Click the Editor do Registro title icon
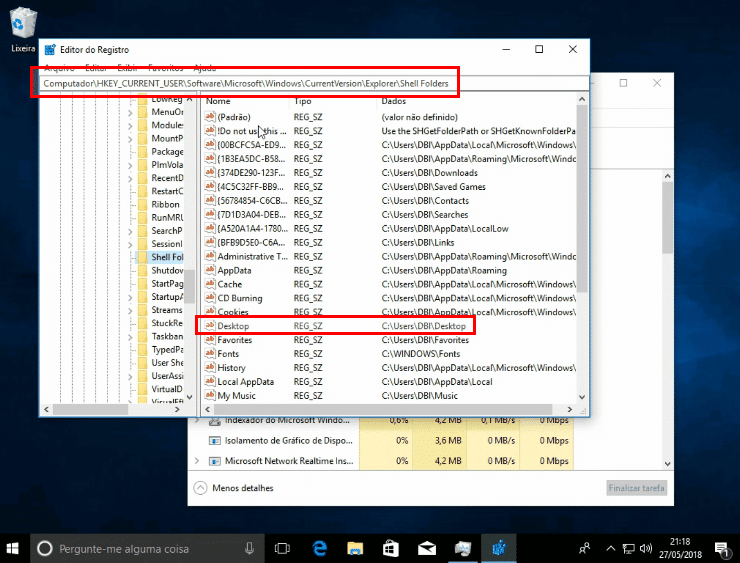The height and width of the screenshot is (563, 740). 50,50
